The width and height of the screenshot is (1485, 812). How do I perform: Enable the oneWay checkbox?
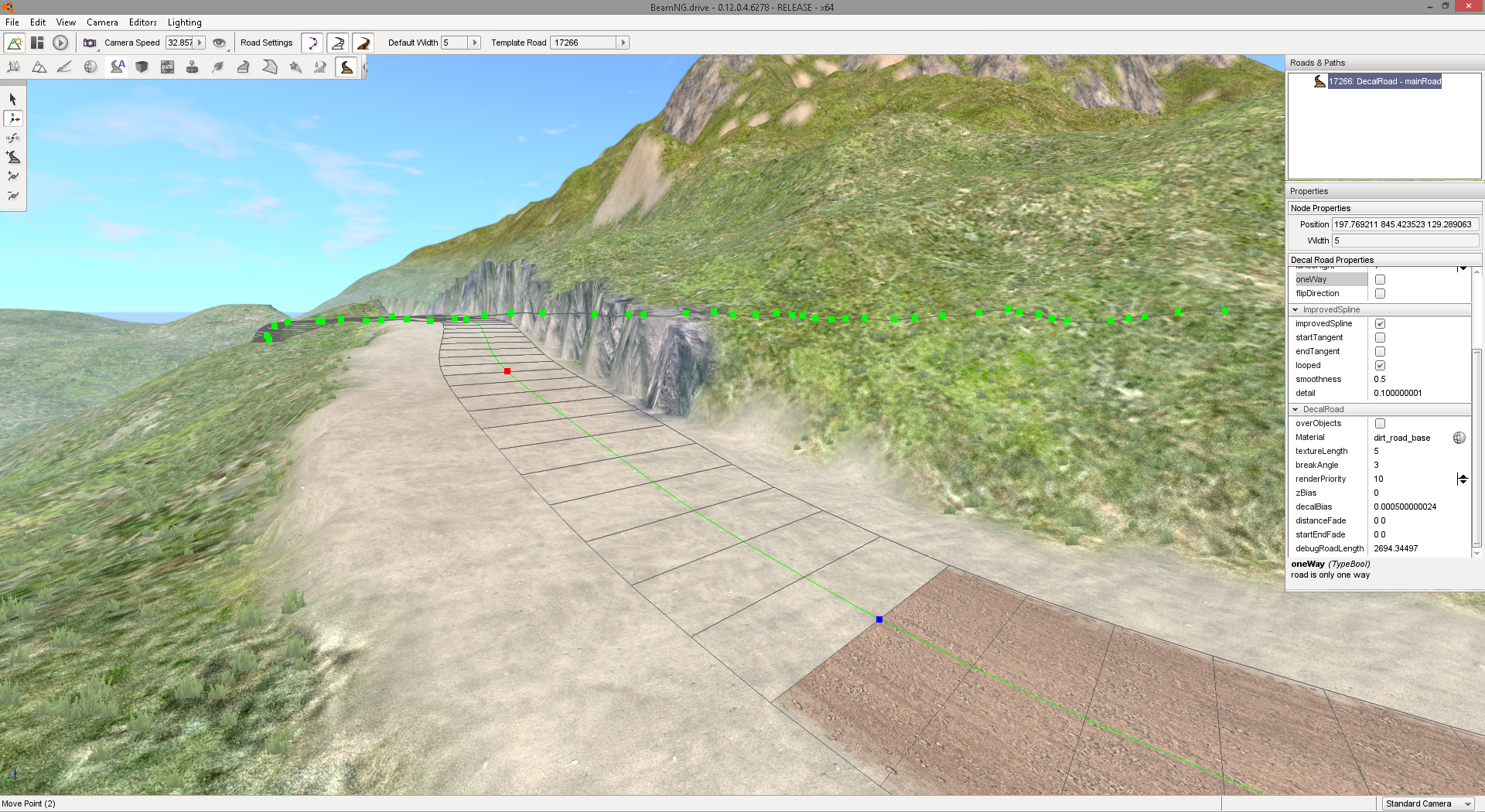(x=1380, y=280)
